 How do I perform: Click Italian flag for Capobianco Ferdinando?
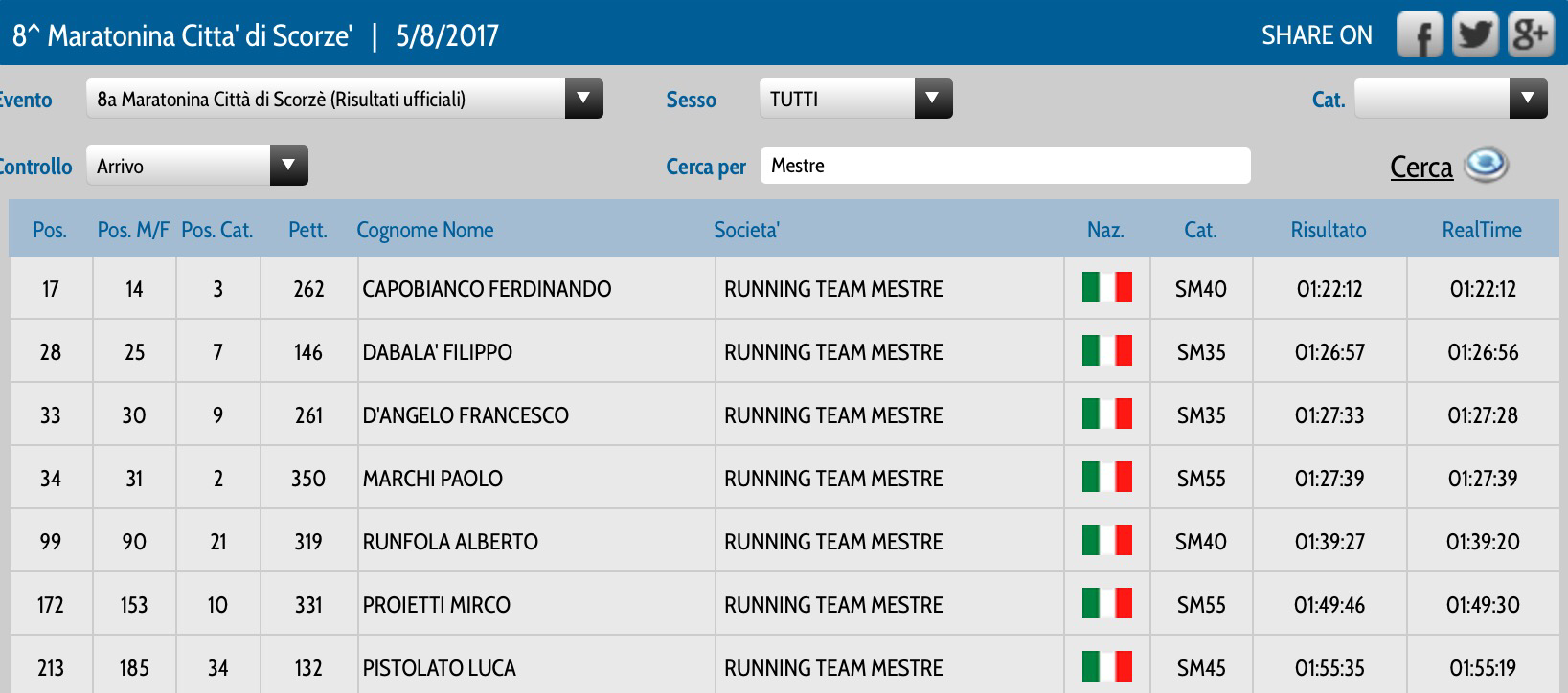[x=1106, y=288]
